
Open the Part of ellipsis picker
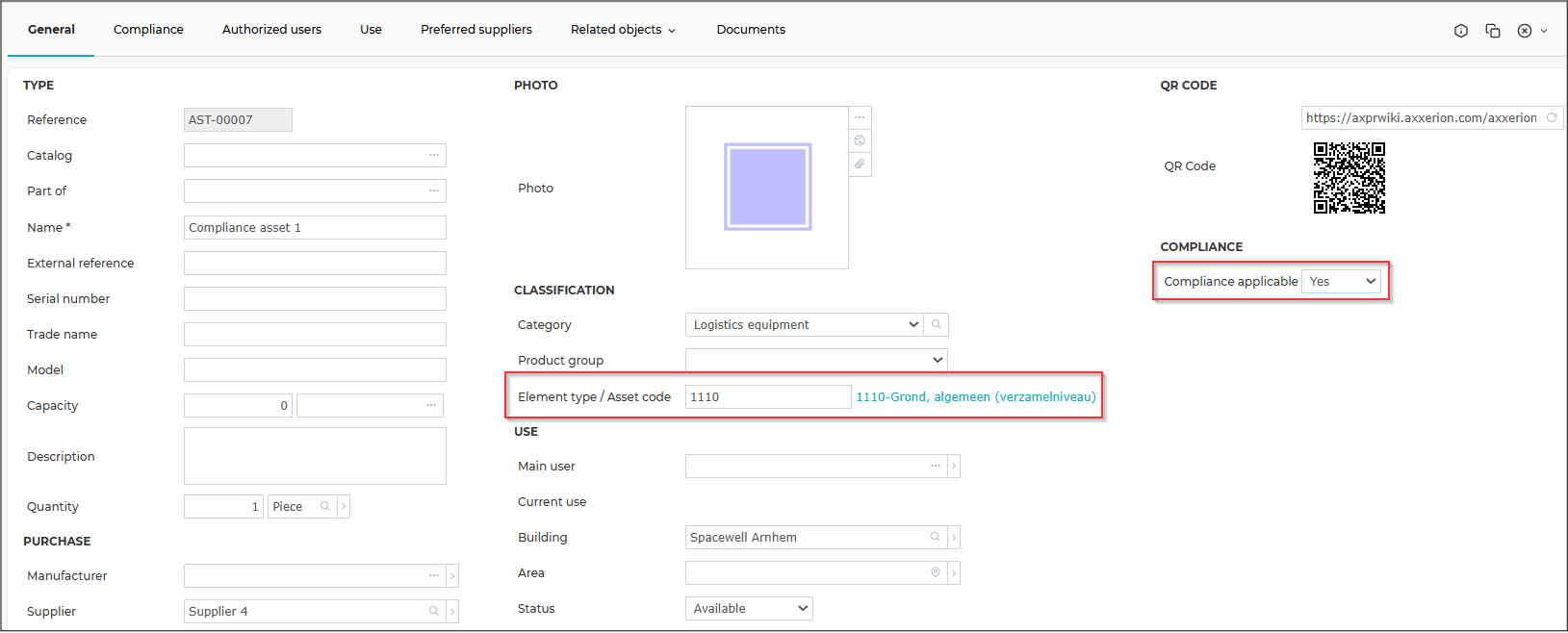[x=434, y=190]
